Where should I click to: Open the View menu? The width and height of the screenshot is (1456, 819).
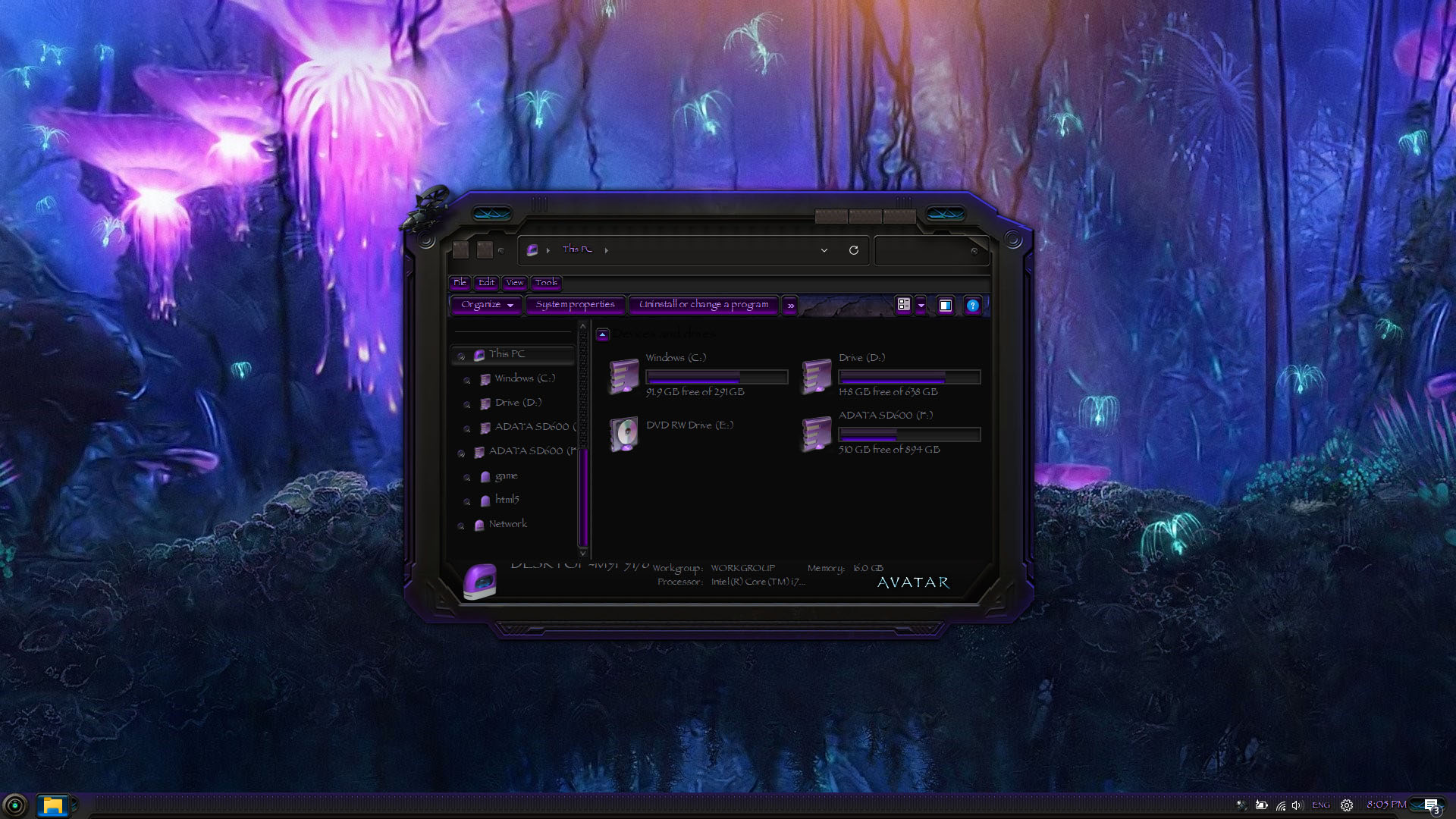click(x=514, y=283)
